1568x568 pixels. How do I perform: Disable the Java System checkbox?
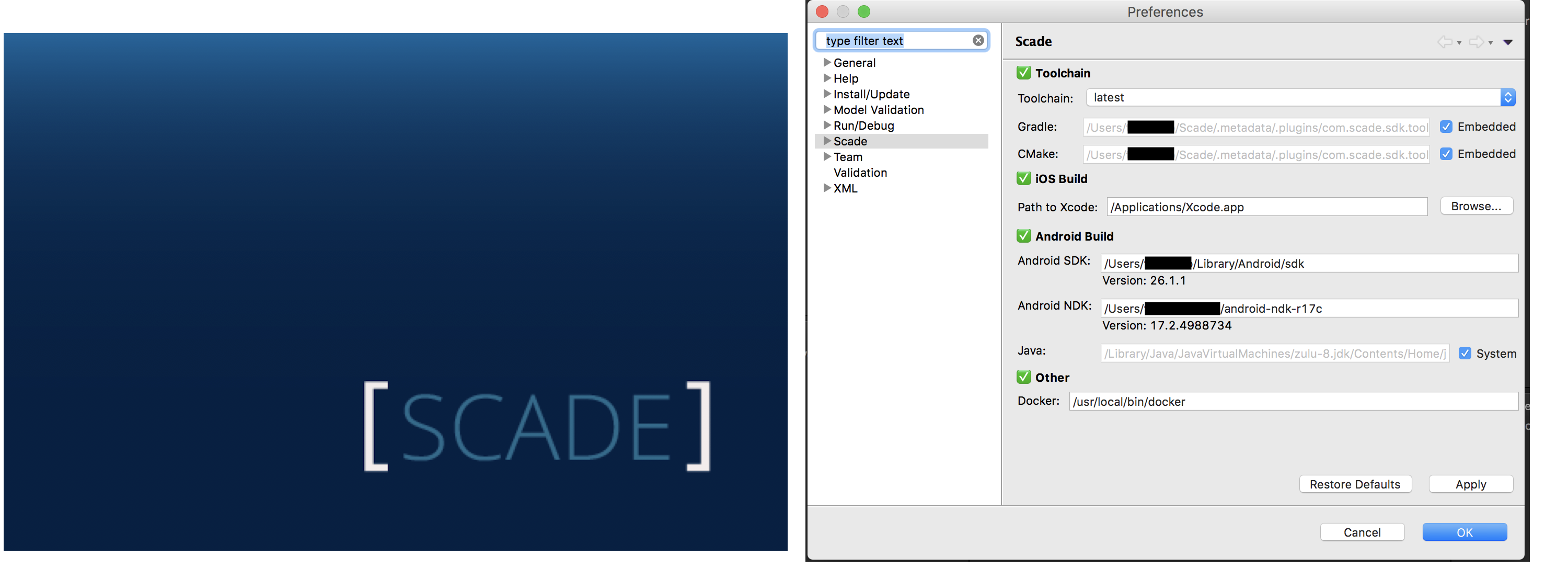point(1465,354)
